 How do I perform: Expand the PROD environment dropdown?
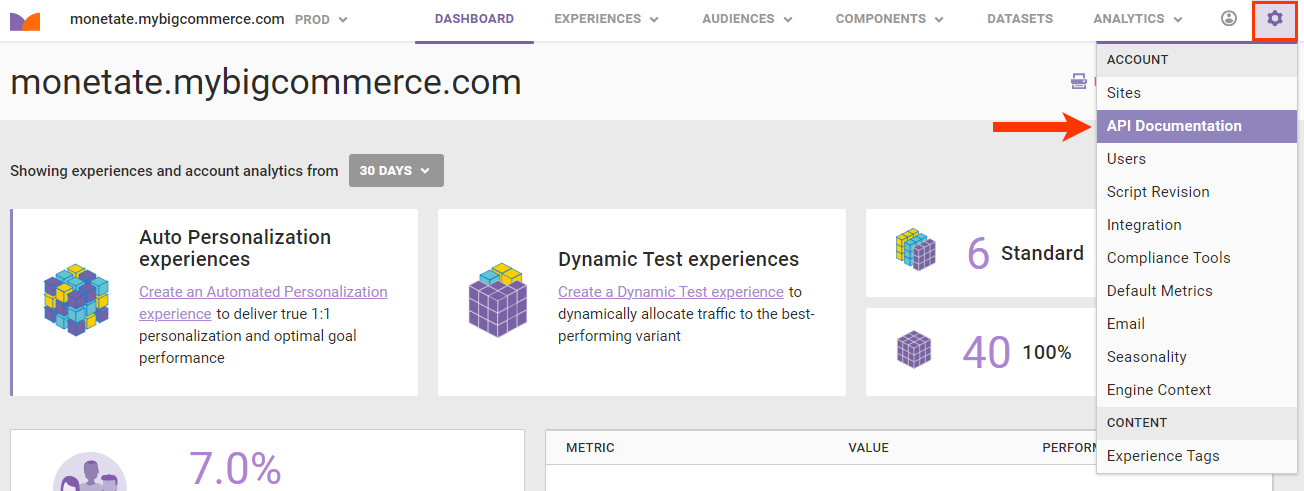322,19
